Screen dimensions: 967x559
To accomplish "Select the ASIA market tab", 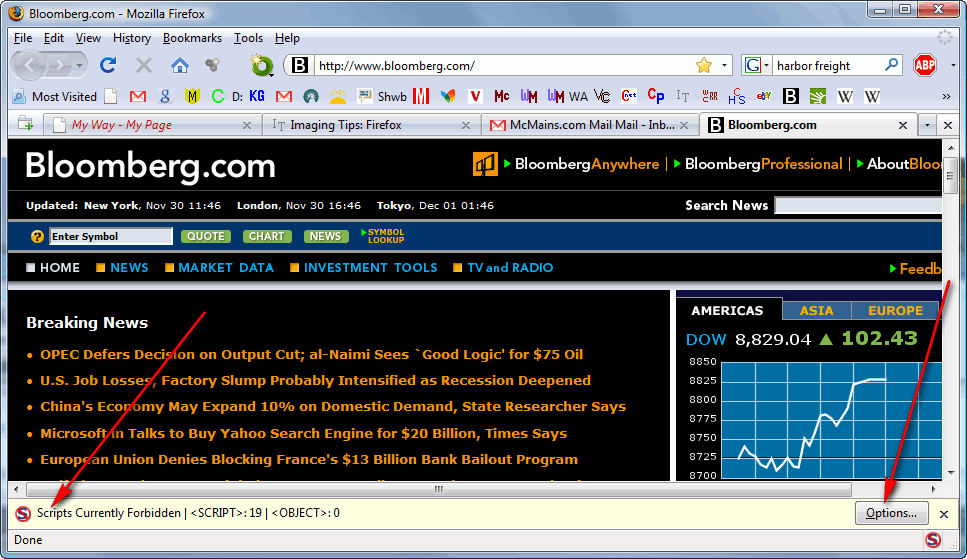I will click(x=816, y=310).
